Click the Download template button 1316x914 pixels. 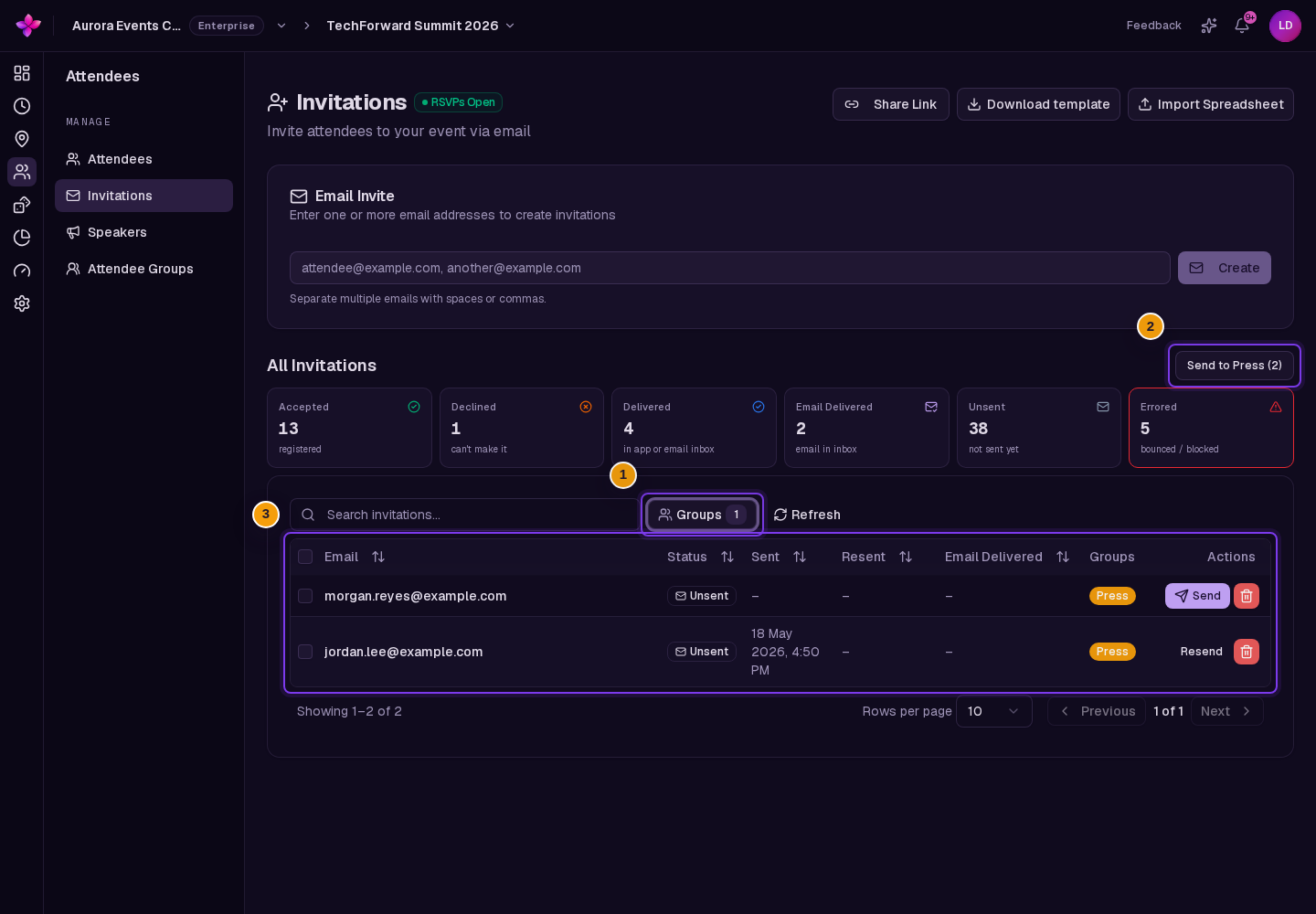(1038, 104)
